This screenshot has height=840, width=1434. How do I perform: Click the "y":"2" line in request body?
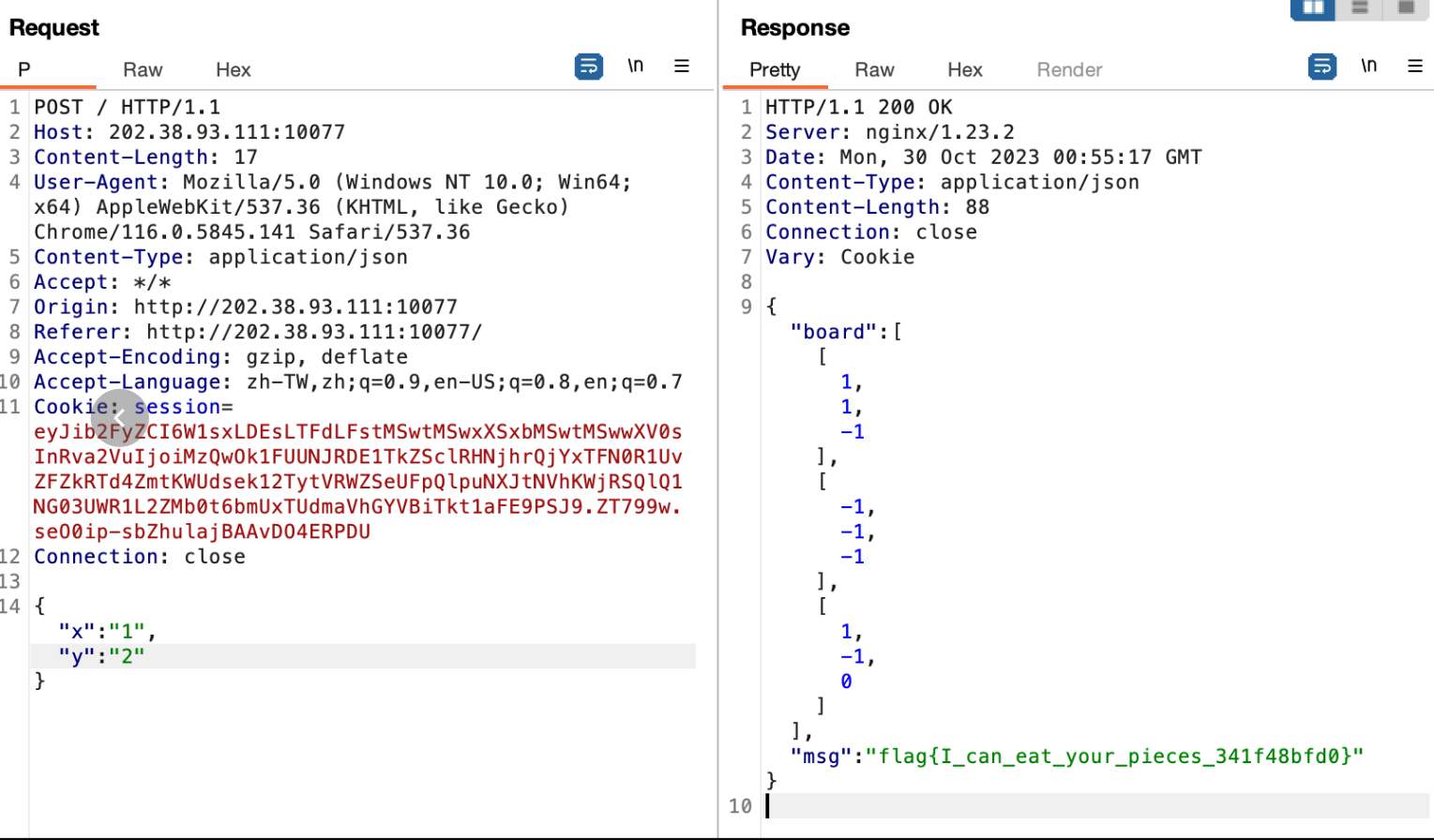click(101, 656)
